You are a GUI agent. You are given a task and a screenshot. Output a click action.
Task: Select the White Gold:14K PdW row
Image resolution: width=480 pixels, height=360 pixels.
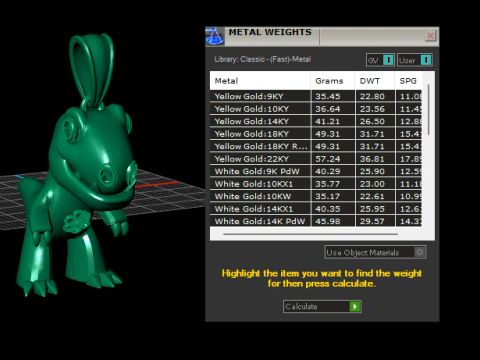316,221
